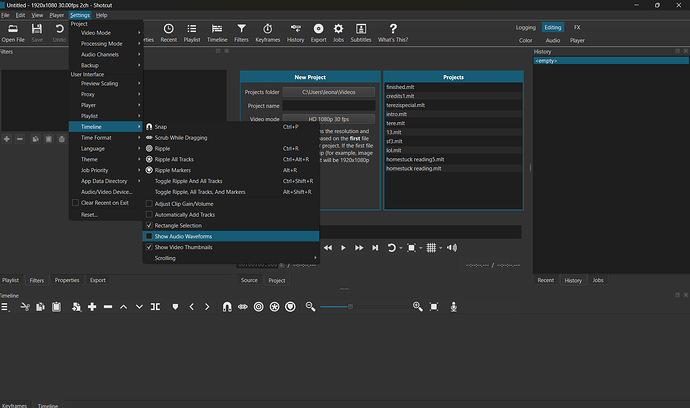Toggle the timeline Snap magnet button
Image resolution: width=690 pixels, height=408 pixels.
pyautogui.click(x=227, y=307)
